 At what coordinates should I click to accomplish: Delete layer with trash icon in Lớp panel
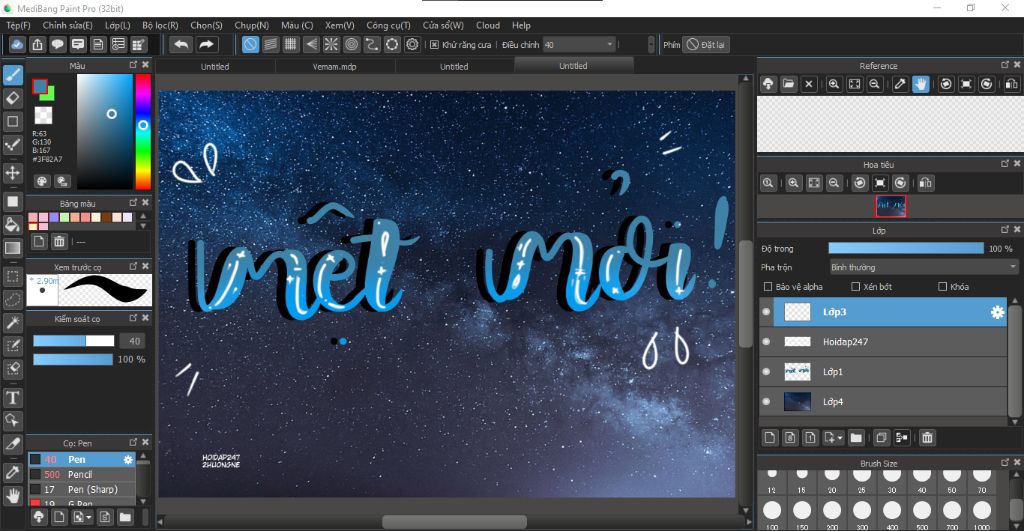[927, 438]
